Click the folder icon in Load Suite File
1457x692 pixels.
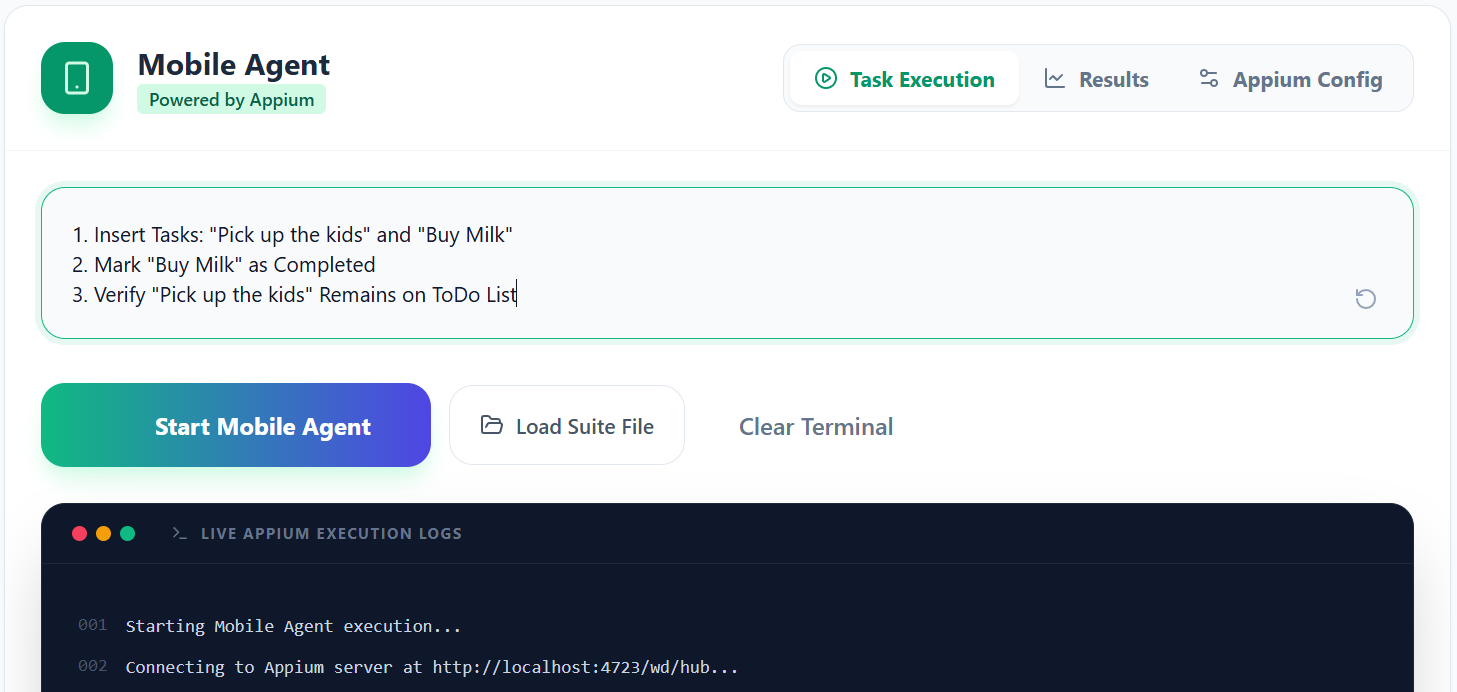(491, 425)
